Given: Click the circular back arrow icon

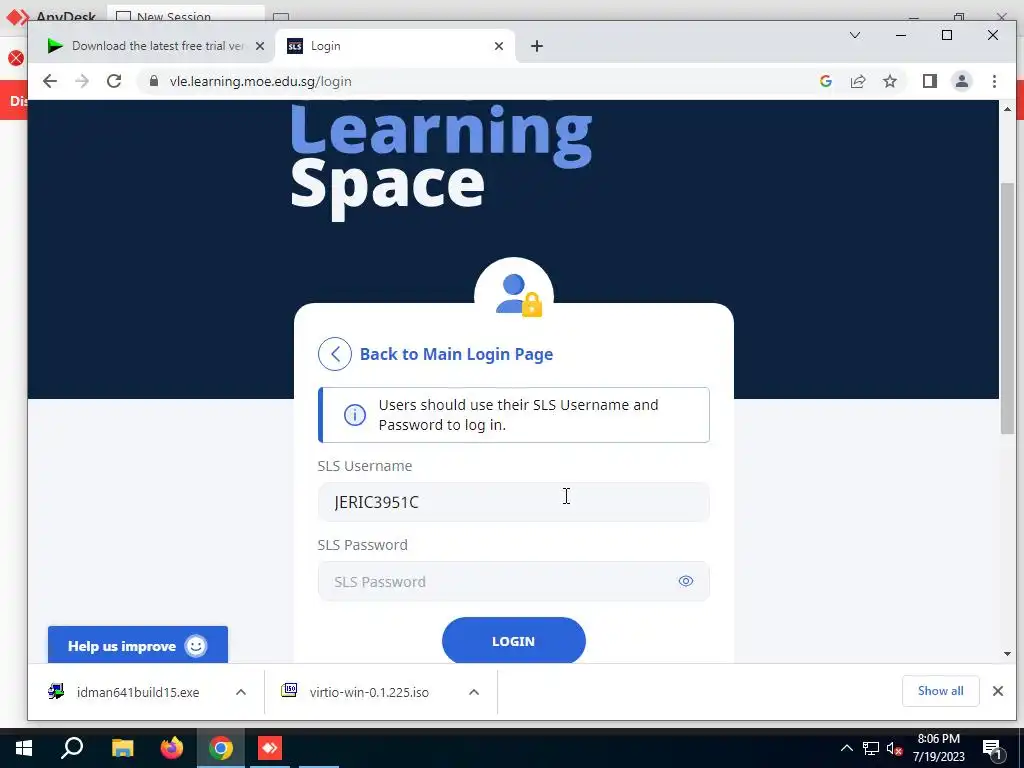Looking at the screenshot, I should 335,354.
